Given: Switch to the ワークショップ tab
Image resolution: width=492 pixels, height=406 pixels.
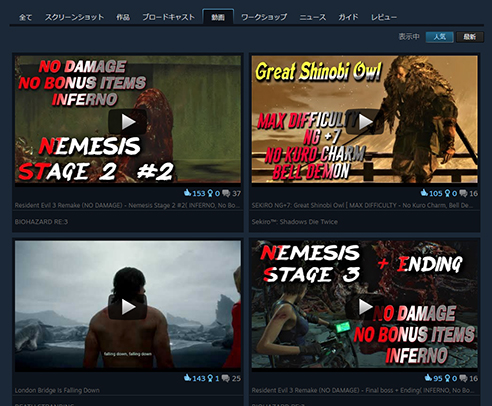Looking at the screenshot, I should click(264, 17).
